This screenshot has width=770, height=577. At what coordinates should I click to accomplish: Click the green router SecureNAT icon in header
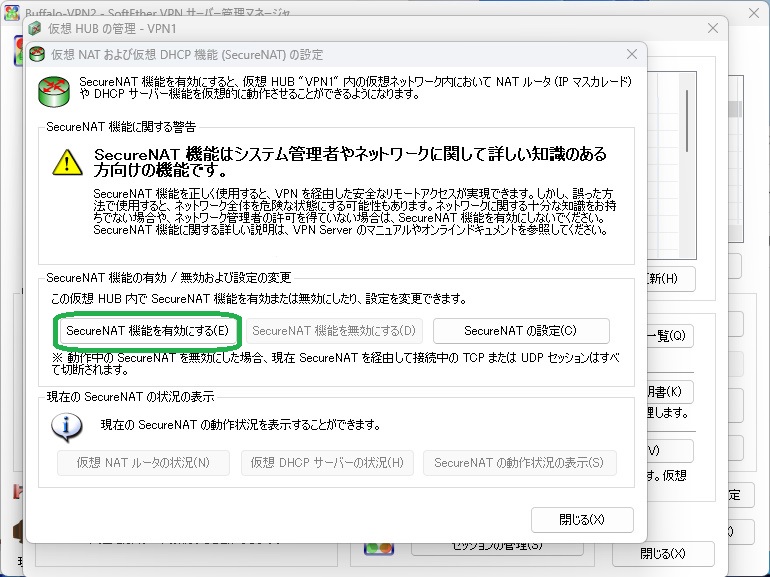click(54, 91)
